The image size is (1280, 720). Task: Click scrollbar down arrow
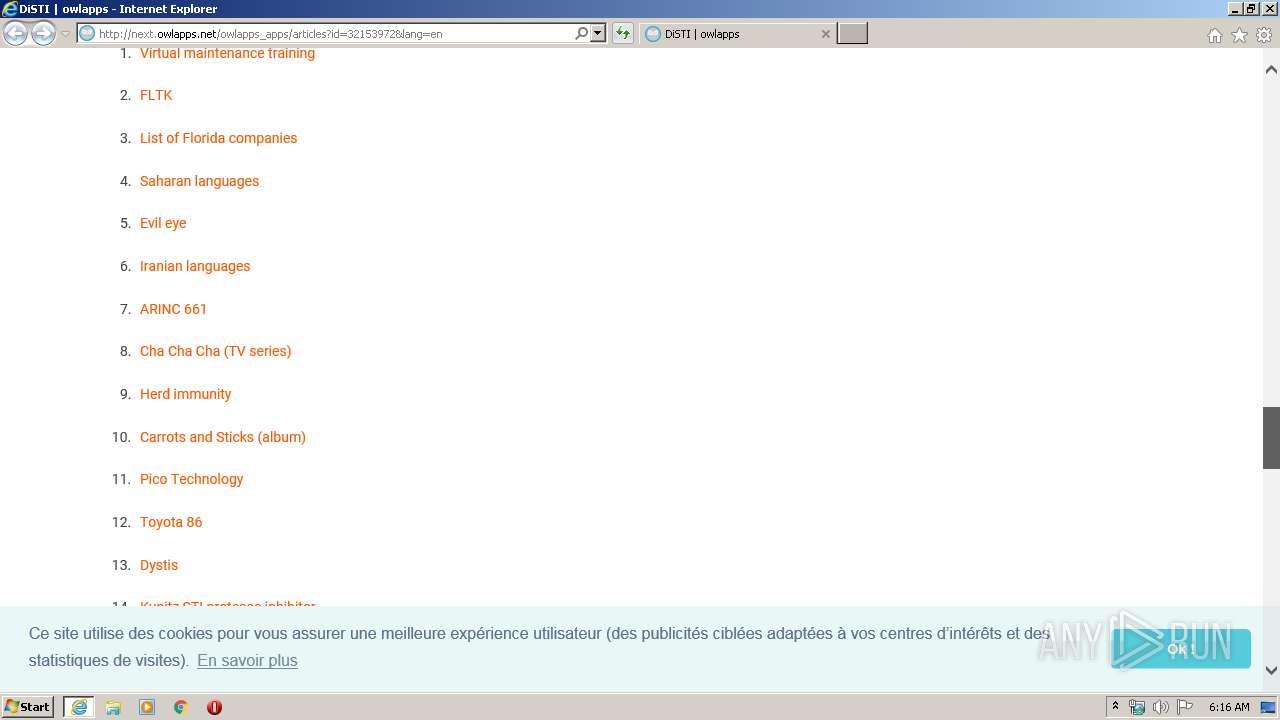(x=1271, y=670)
